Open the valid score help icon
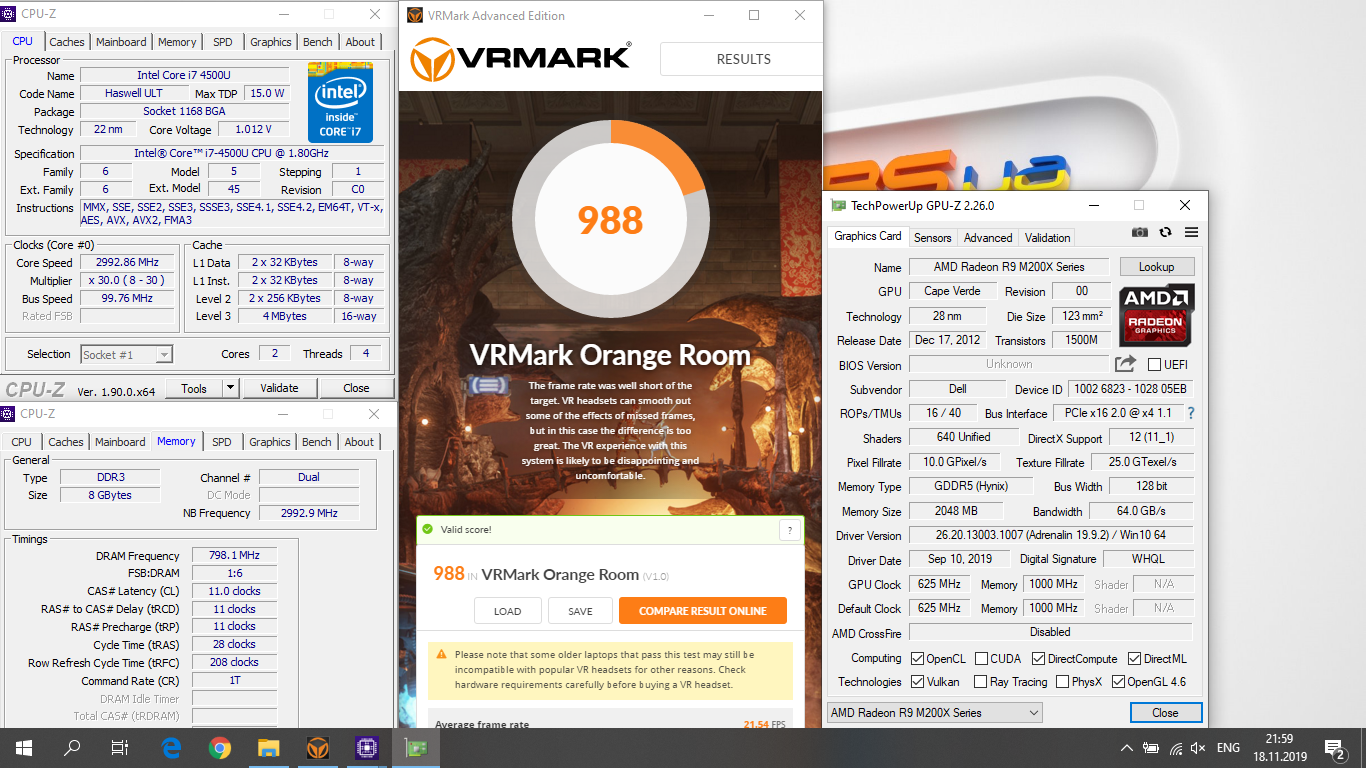Screen dimensions: 1366x768 pyautogui.click(x=790, y=530)
